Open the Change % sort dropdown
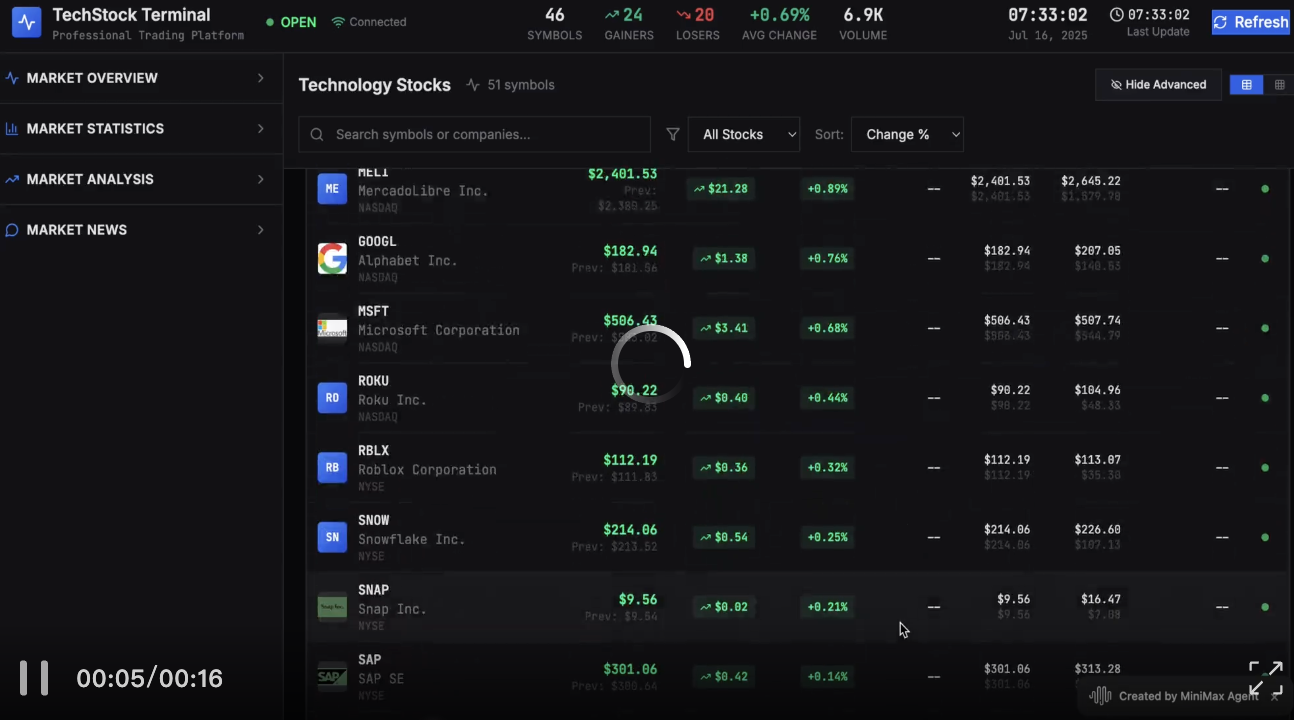 tap(907, 134)
